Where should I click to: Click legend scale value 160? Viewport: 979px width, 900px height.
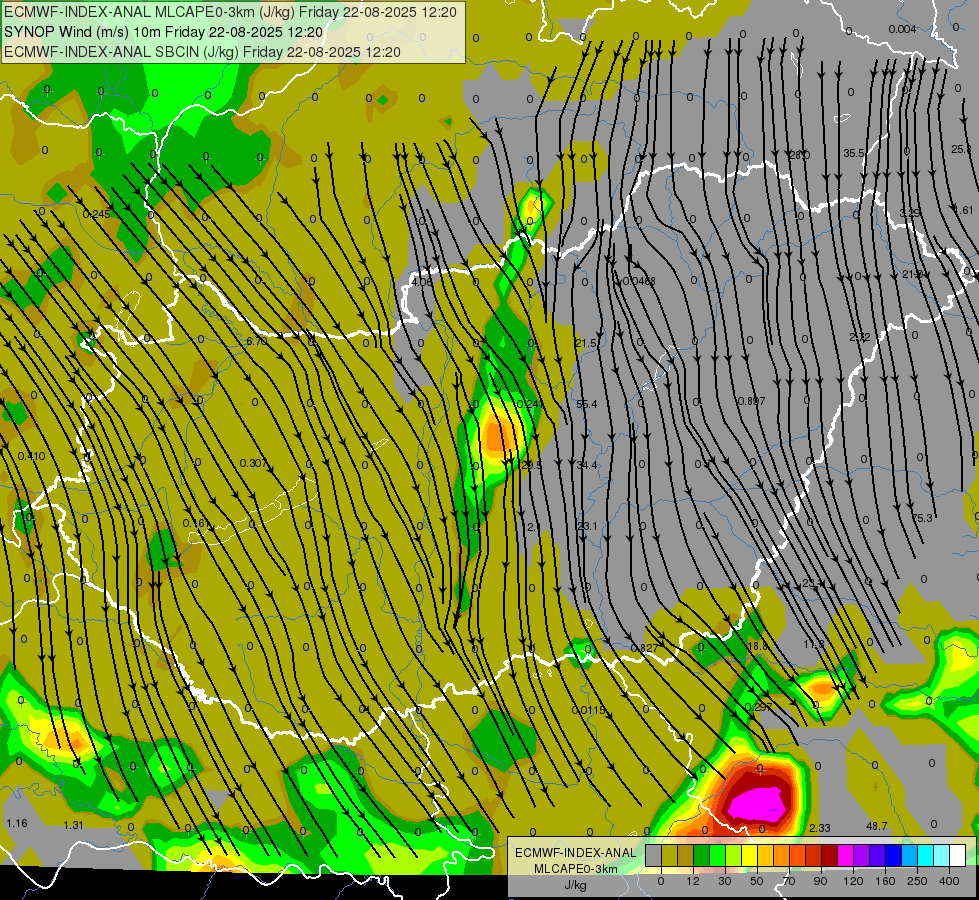885,881
